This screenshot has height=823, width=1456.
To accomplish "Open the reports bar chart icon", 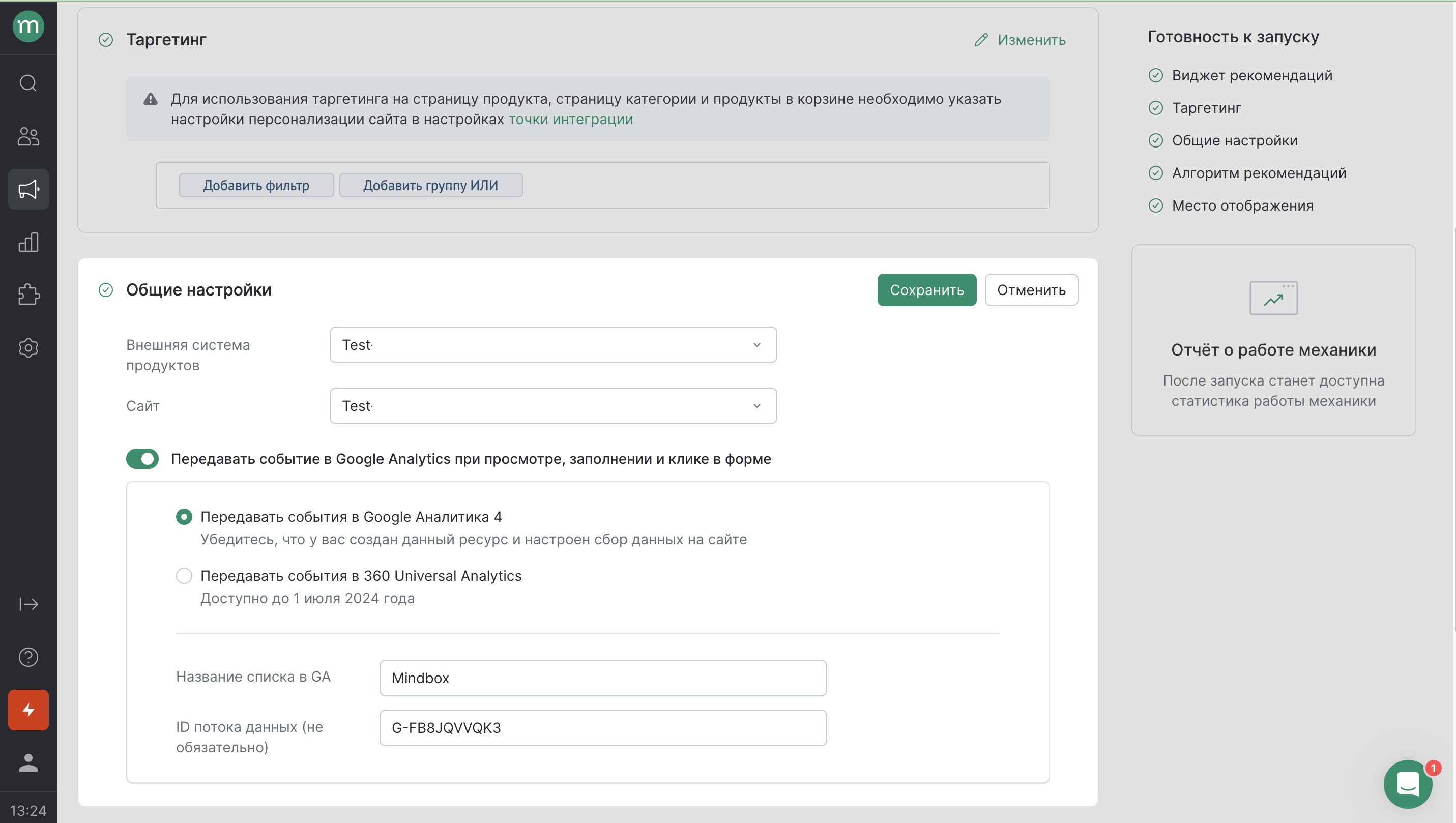I will coord(28,242).
